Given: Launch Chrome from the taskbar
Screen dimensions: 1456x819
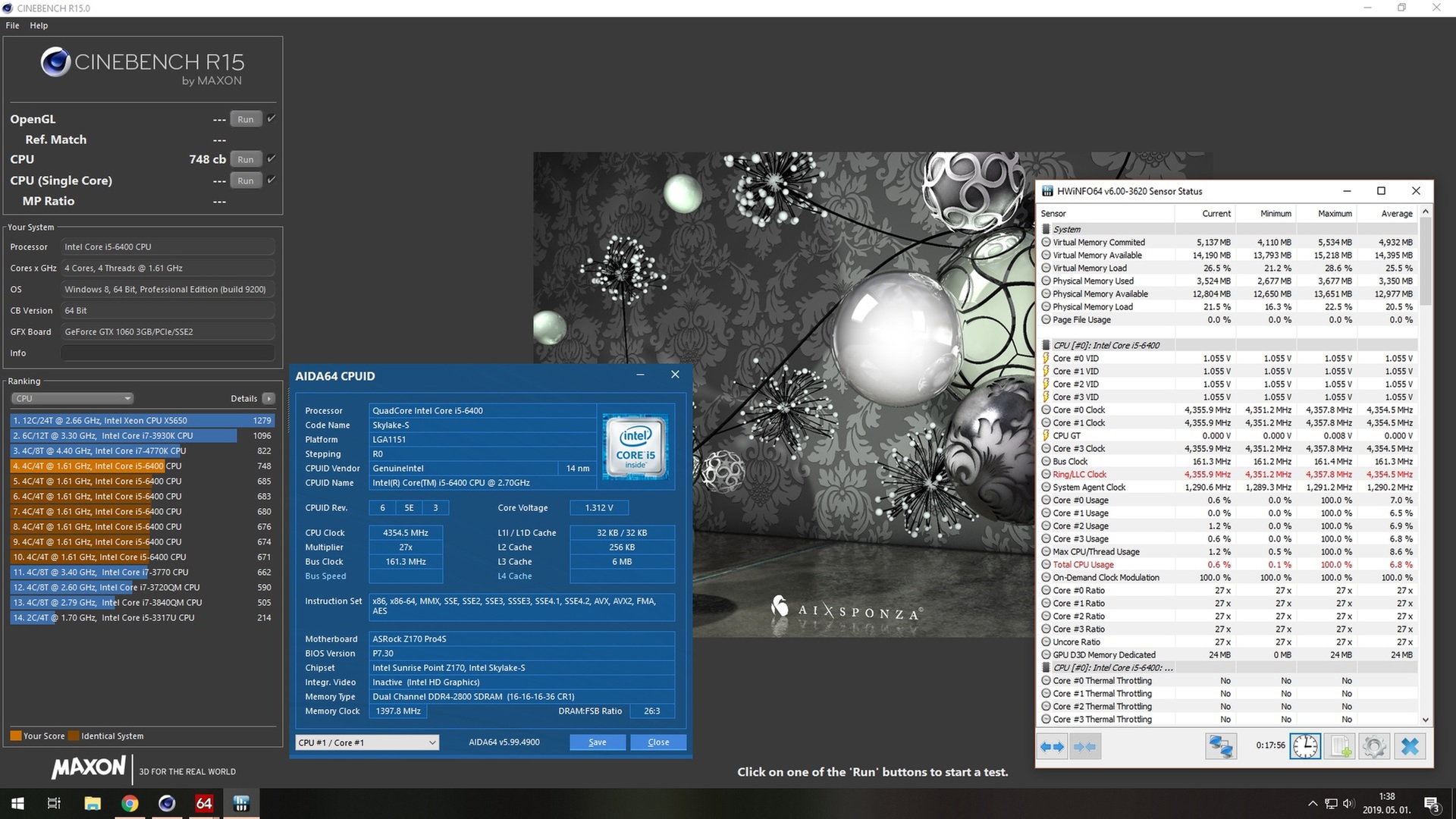Looking at the screenshot, I should click(x=130, y=803).
